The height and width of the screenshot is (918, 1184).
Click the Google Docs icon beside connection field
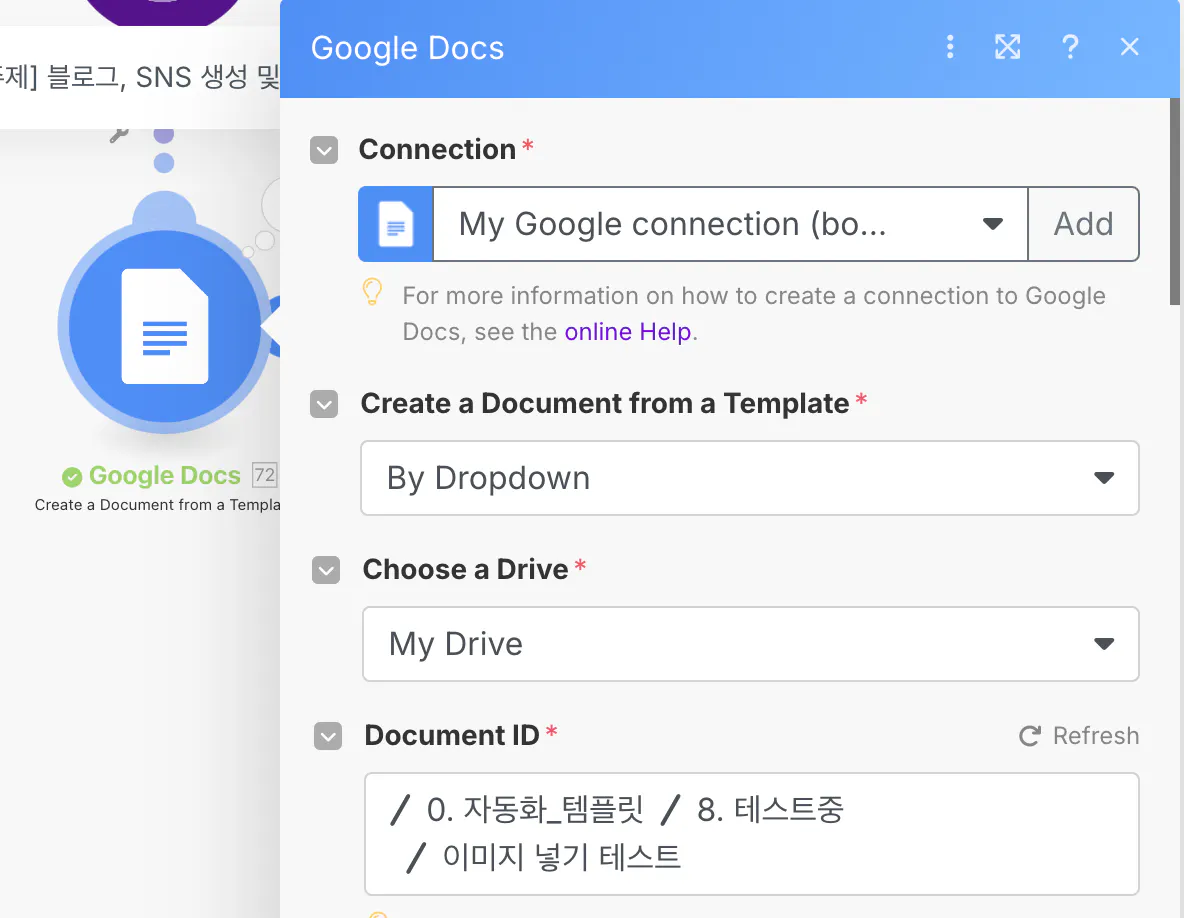(396, 224)
